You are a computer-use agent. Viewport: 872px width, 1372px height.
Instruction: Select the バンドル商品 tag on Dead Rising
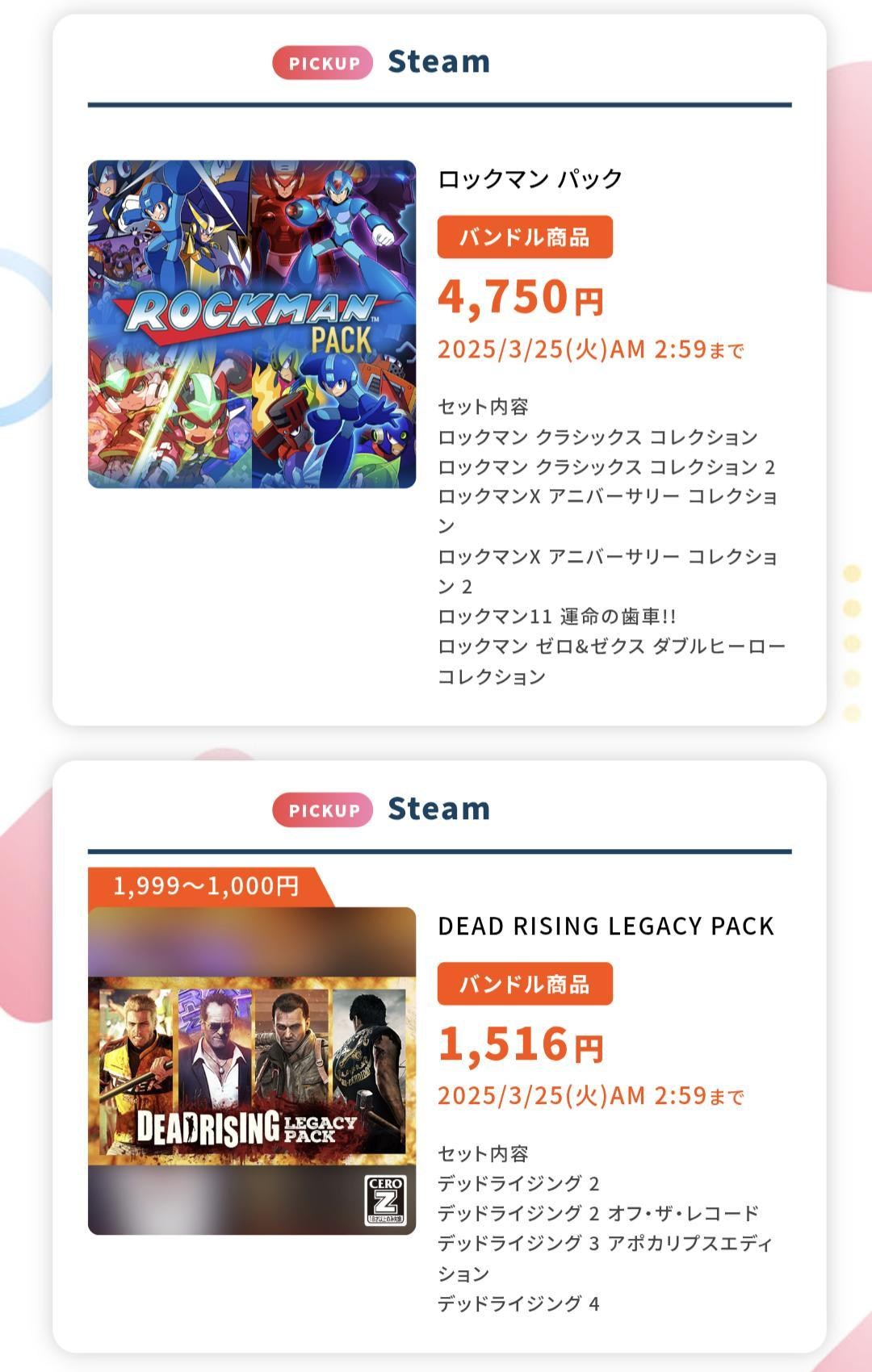click(525, 984)
